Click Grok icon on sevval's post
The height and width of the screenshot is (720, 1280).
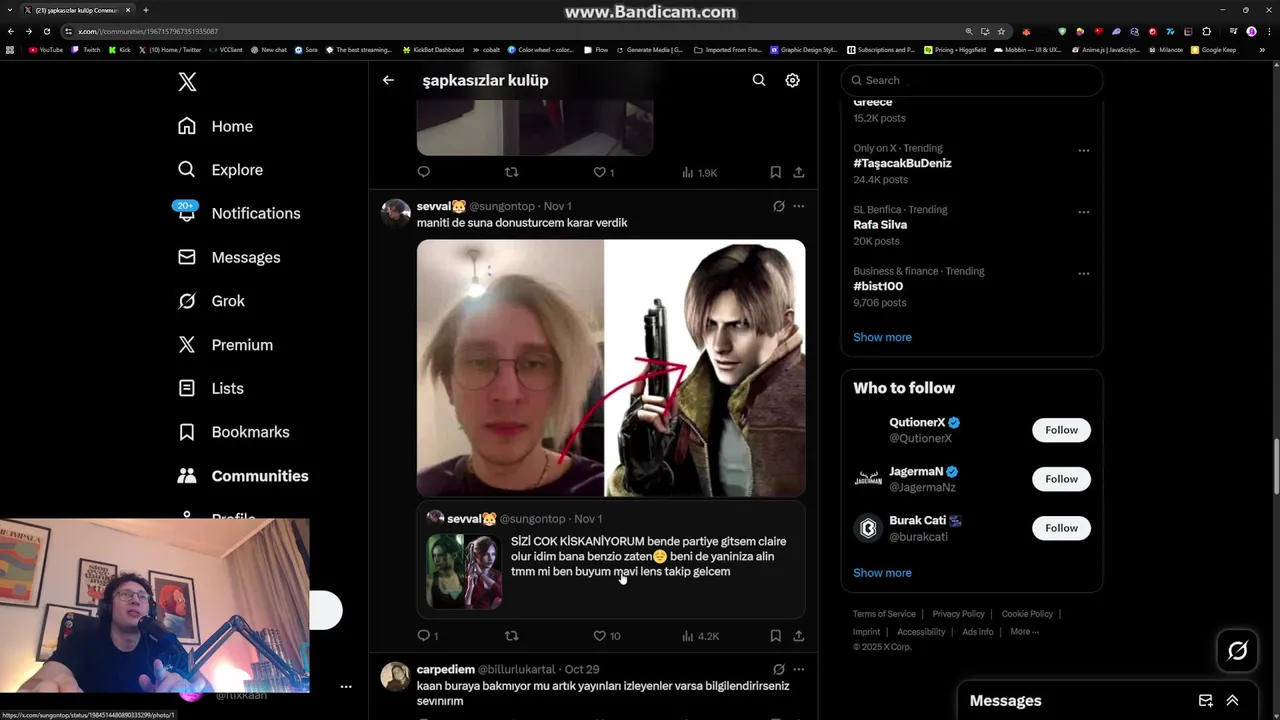(778, 206)
